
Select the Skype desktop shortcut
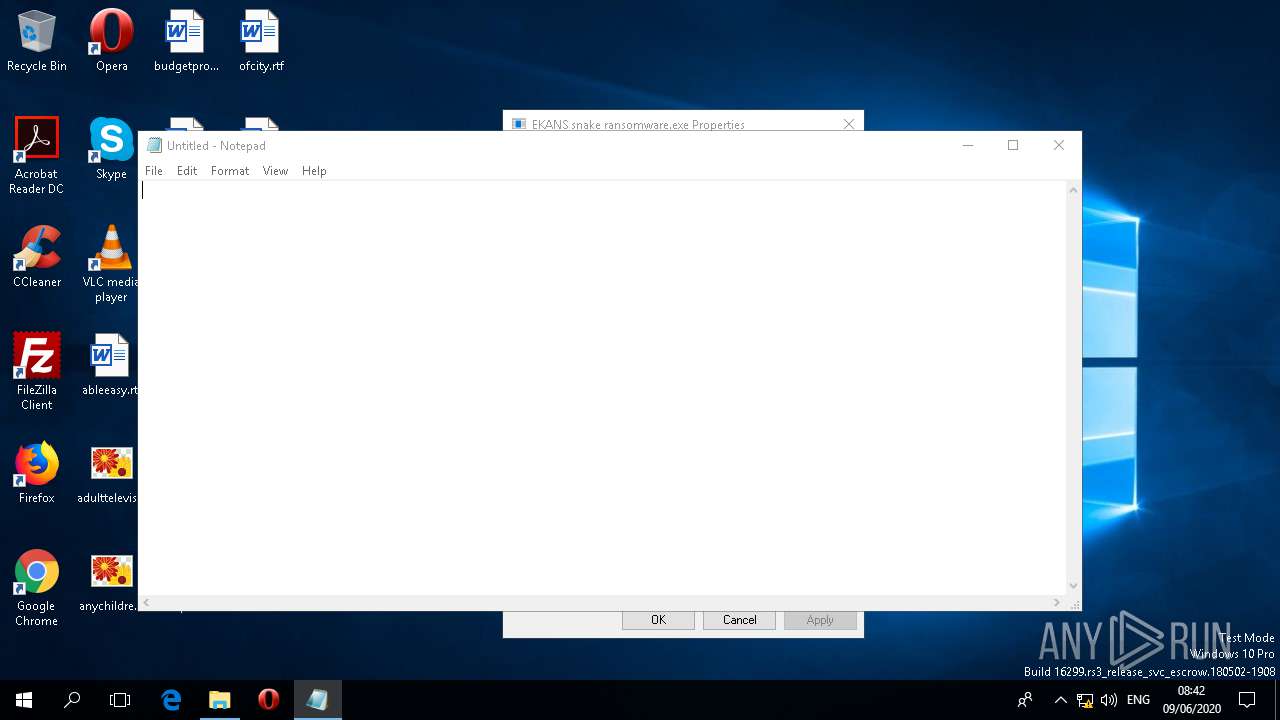[x=111, y=149]
